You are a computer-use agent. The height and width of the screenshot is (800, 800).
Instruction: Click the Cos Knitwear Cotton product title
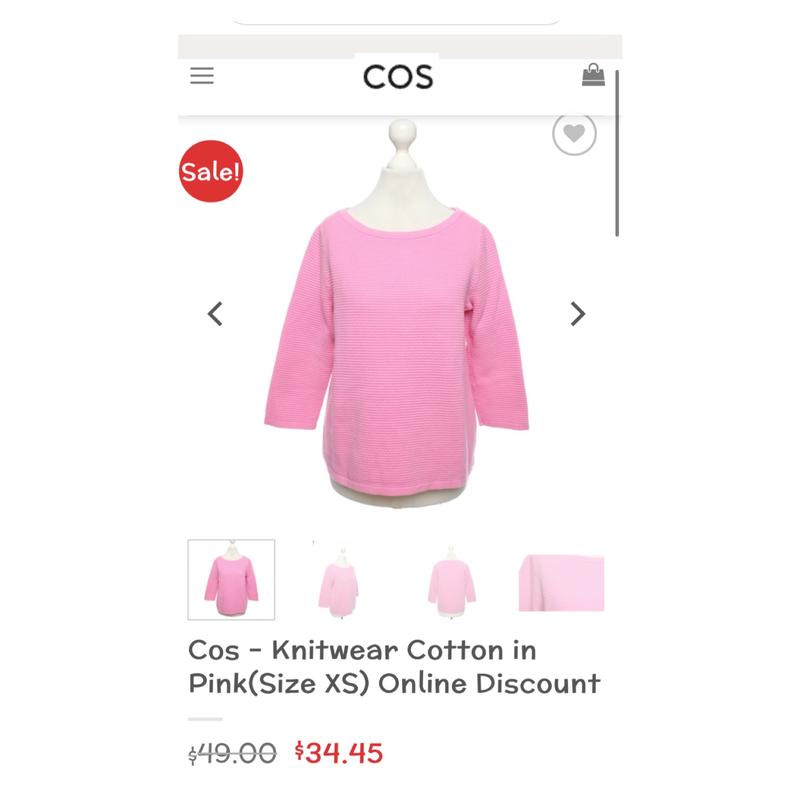(x=394, y=667)
